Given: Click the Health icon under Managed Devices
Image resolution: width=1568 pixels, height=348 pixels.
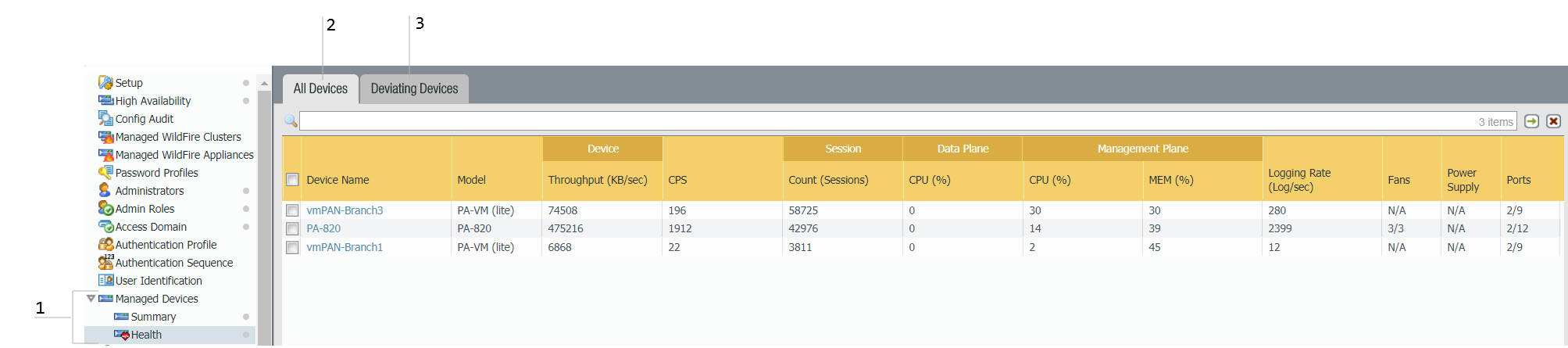Looking at the screenshot, I should pos(122,335).
